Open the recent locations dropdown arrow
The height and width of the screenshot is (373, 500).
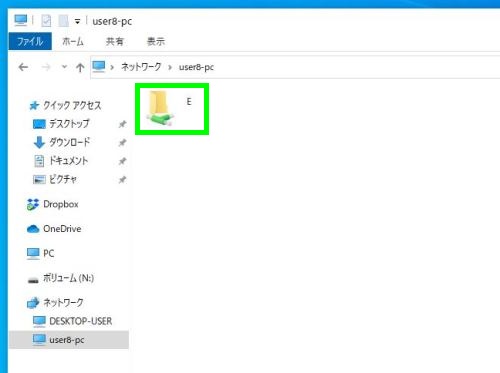click(64, 67)
